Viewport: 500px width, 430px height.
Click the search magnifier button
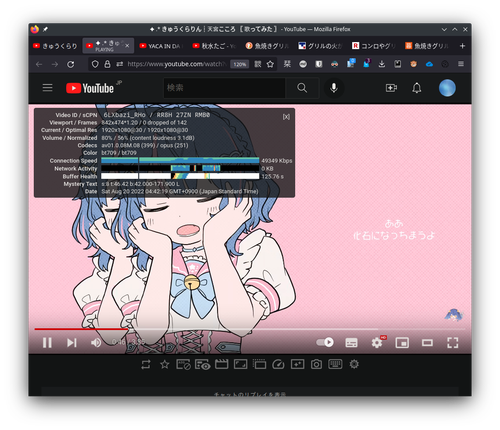click(x=302, y=88)
